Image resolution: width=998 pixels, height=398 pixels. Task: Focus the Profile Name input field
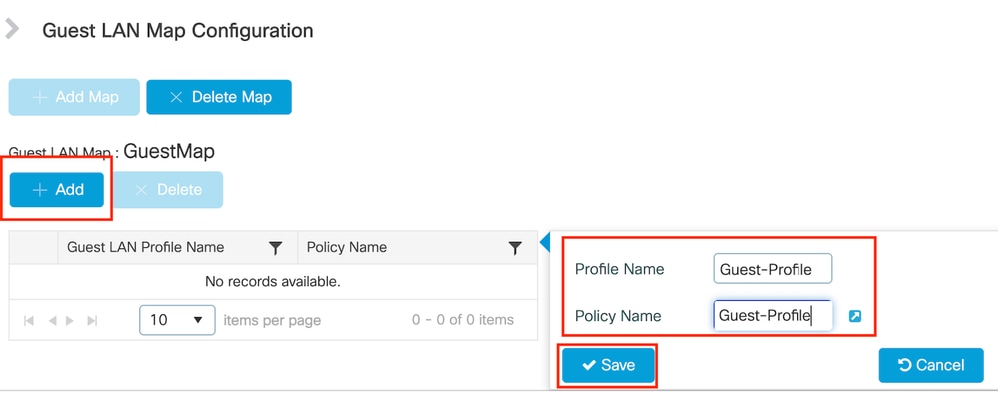click(773, 269)
